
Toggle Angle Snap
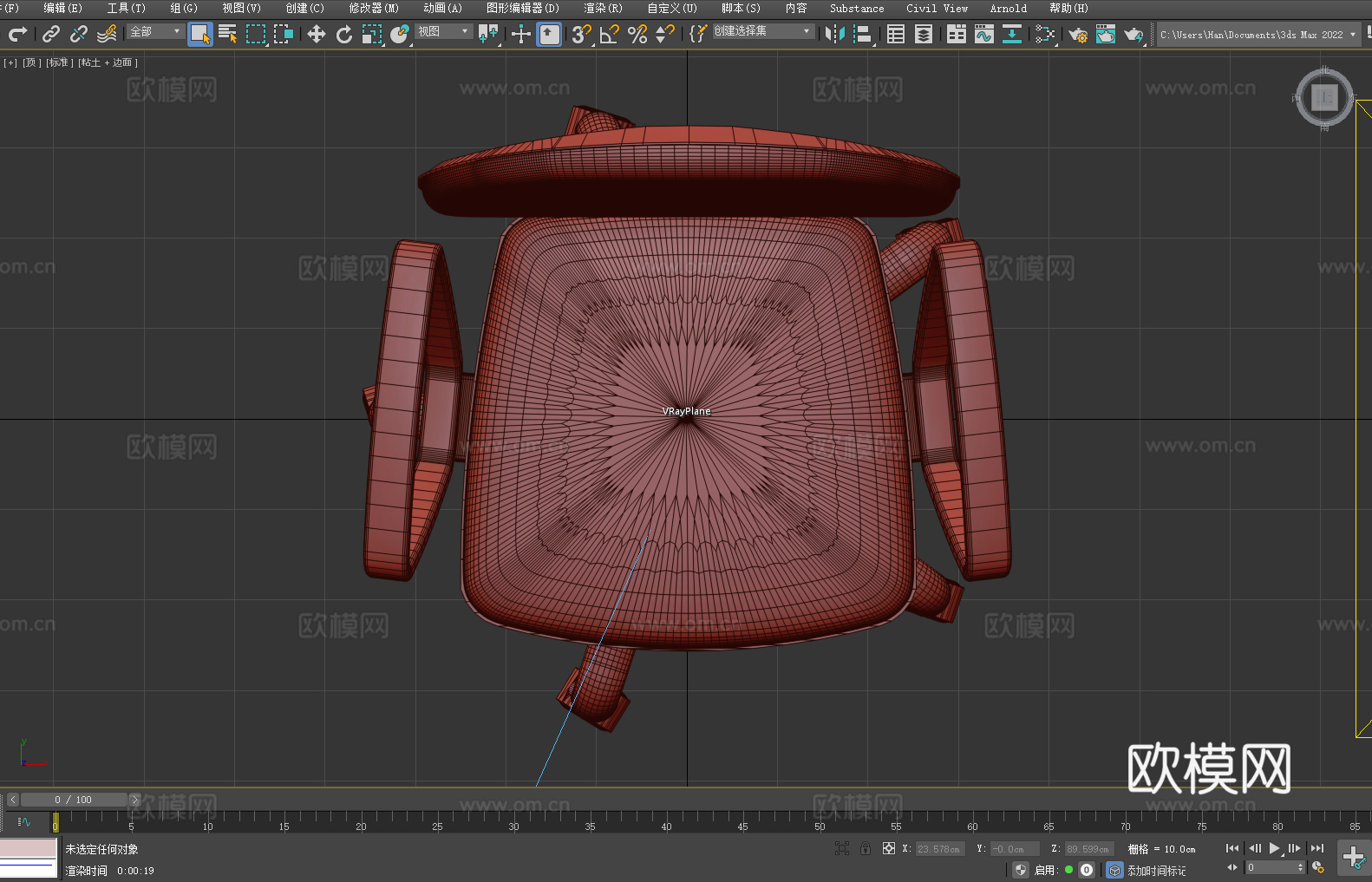pyautogui.click(x=610, y=34)
